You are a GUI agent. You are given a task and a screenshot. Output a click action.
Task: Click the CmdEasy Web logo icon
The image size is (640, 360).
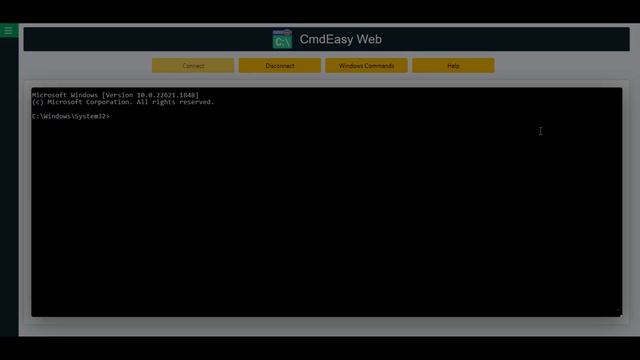[282, 39]
